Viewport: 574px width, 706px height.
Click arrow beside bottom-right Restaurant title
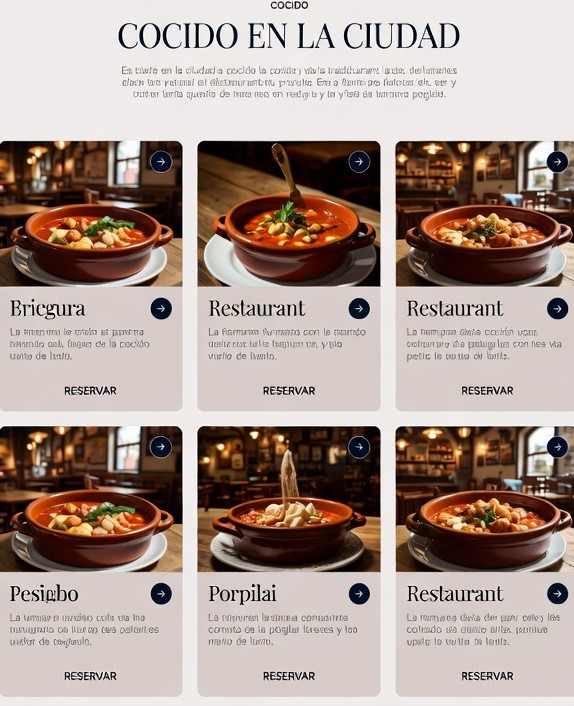[557, 593]
